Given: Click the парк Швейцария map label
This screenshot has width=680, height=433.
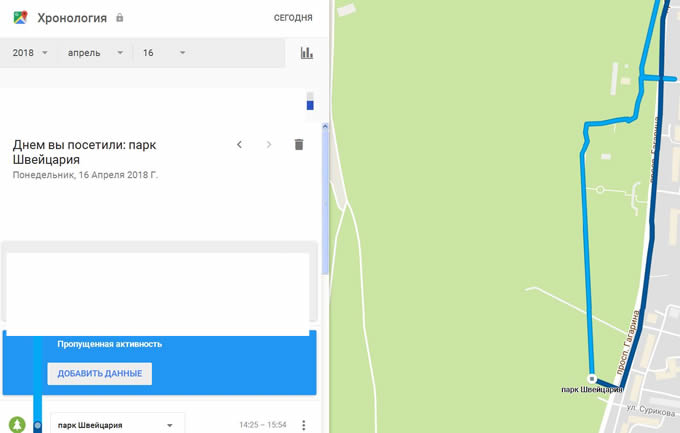Looking at the screenshot, I should pos(592,390).
